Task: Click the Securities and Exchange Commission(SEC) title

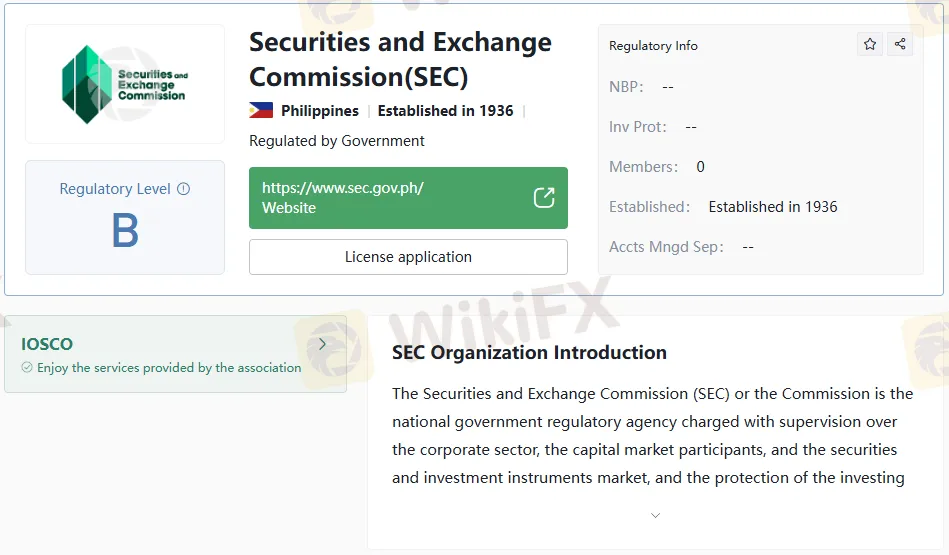Action: (400, 60)
